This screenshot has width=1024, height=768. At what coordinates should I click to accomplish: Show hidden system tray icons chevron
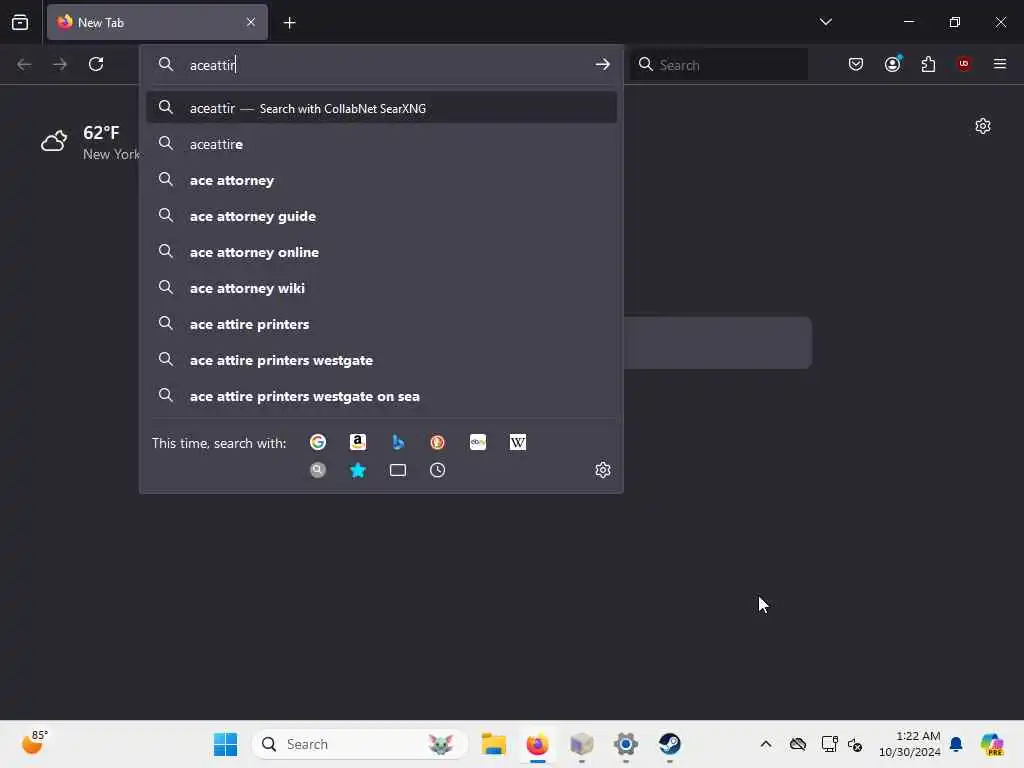766,744
